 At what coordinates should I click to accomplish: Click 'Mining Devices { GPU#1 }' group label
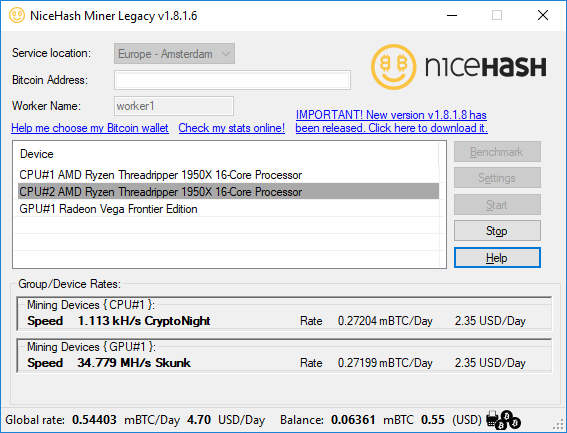[91, 347]
